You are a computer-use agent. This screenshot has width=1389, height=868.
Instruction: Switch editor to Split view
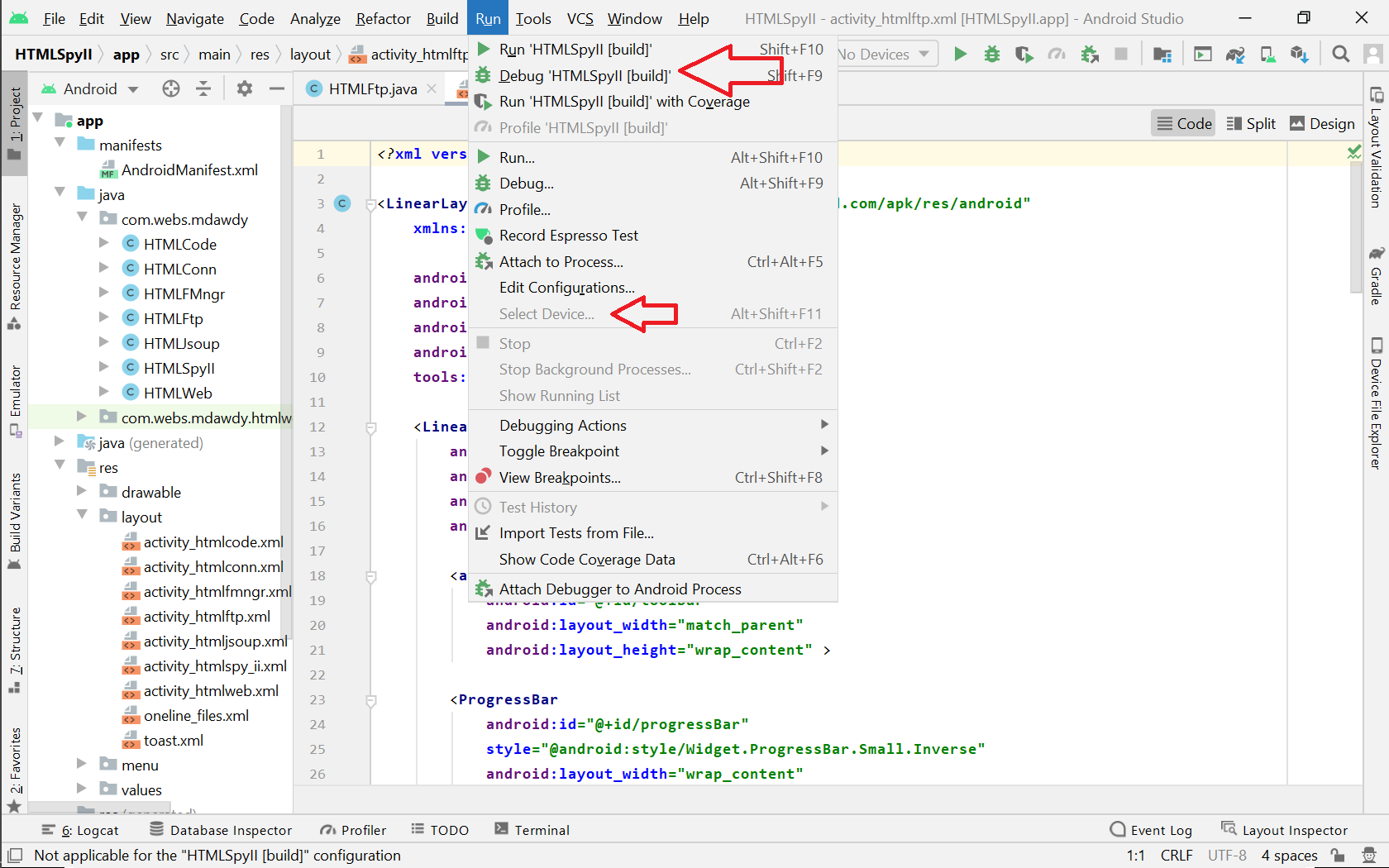tap(1252, 124)
